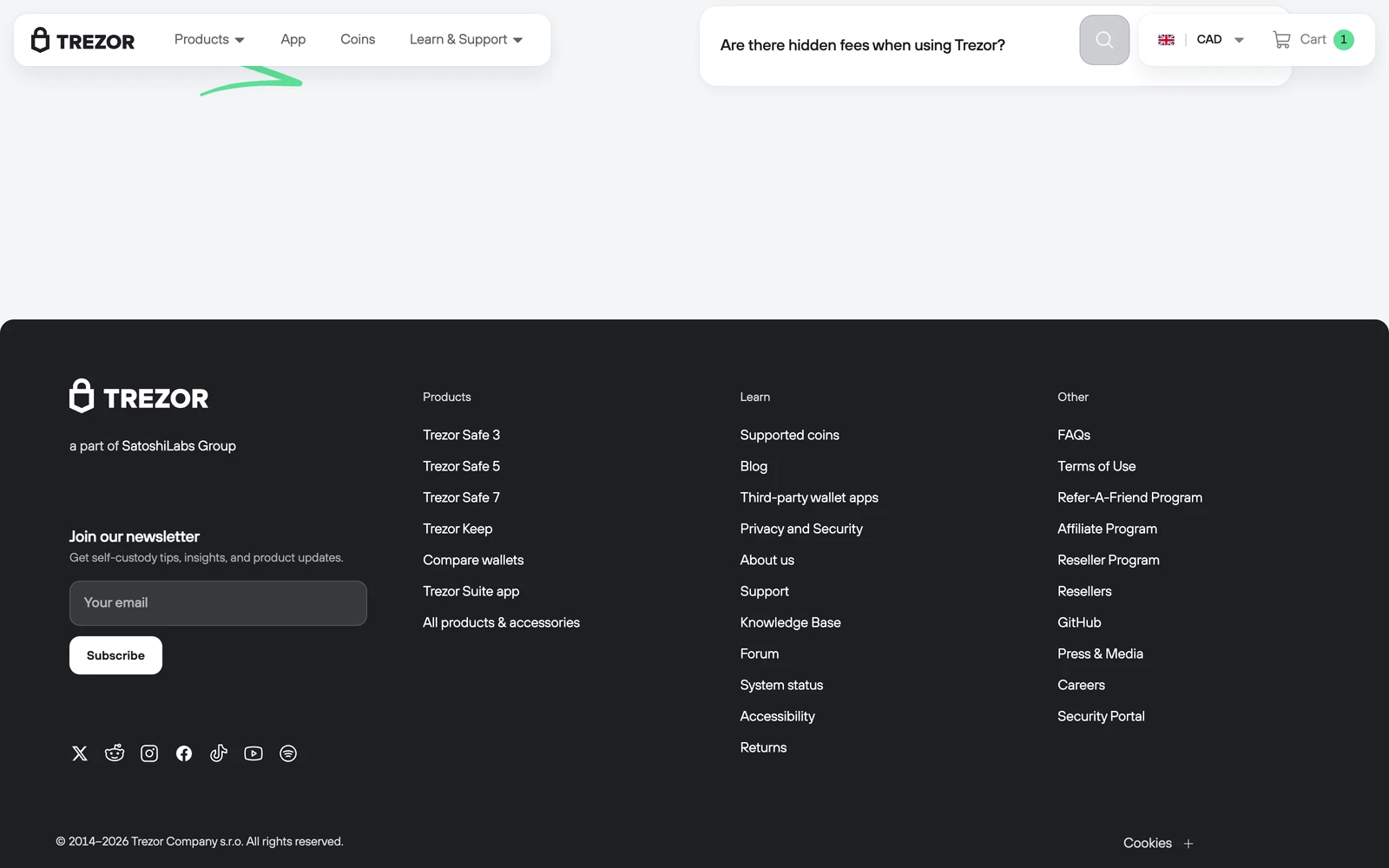Open Refer-A-Friend Program link

click(x=1129, y=497)
